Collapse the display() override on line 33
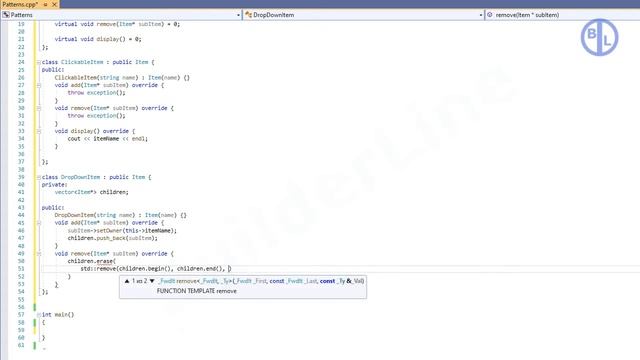Image resolution: width=640 pixels, height=360 pixels. (x=38, y=131)
